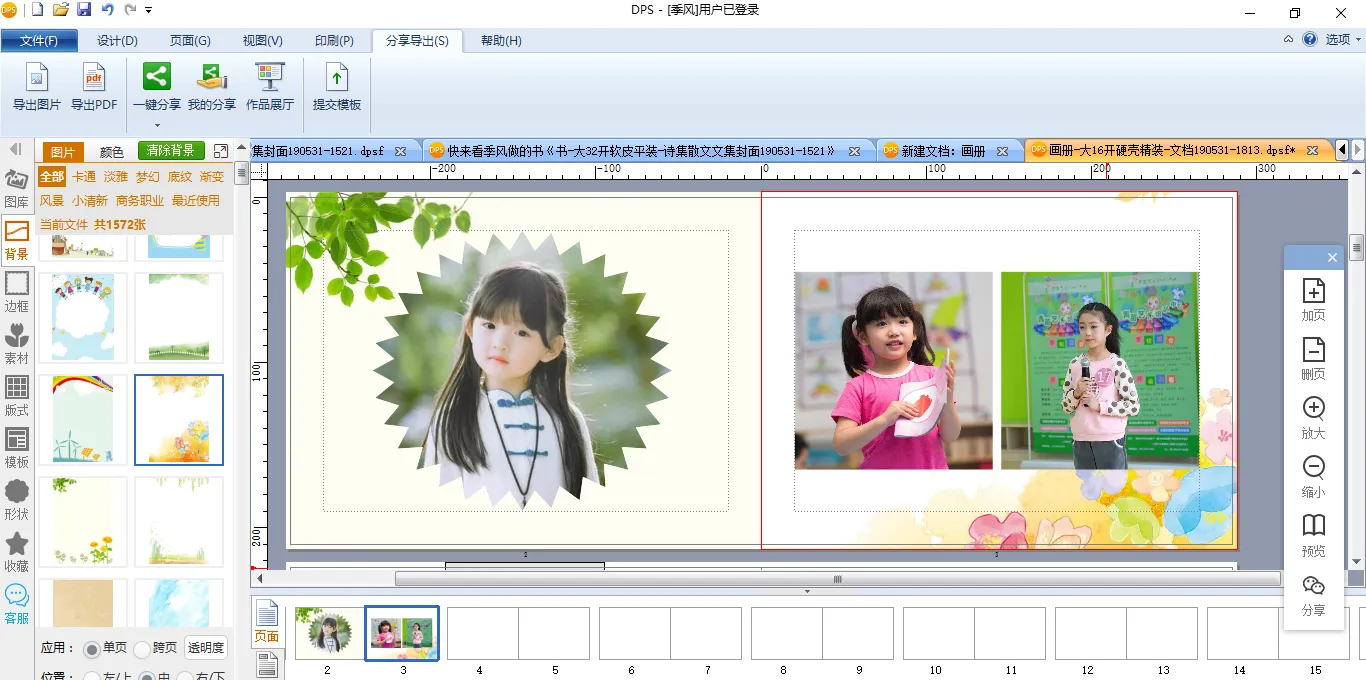1366x680 pixels.
Task: Click 加页 to add a page
Action: point(1313,300)
